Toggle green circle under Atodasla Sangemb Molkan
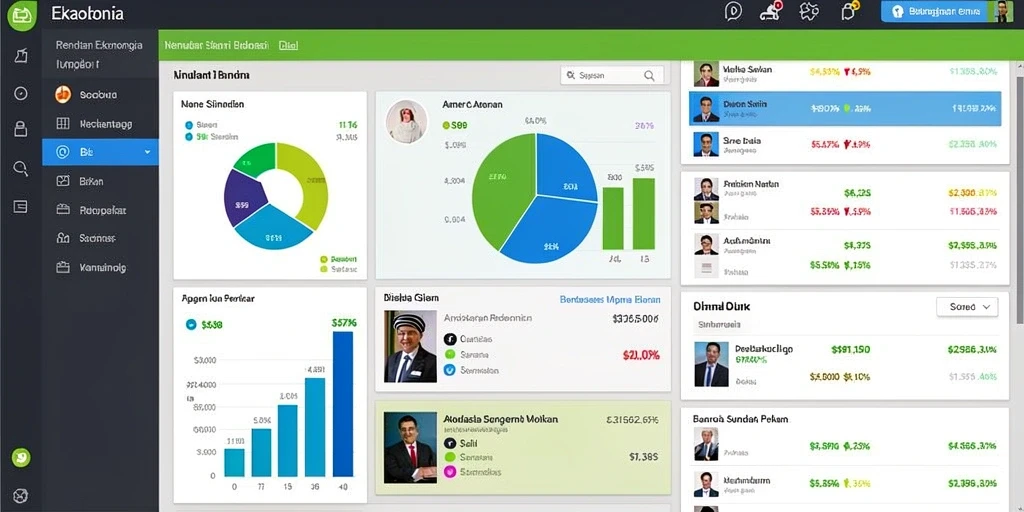This screenshot has width=1024, height=512. point(449,457)
